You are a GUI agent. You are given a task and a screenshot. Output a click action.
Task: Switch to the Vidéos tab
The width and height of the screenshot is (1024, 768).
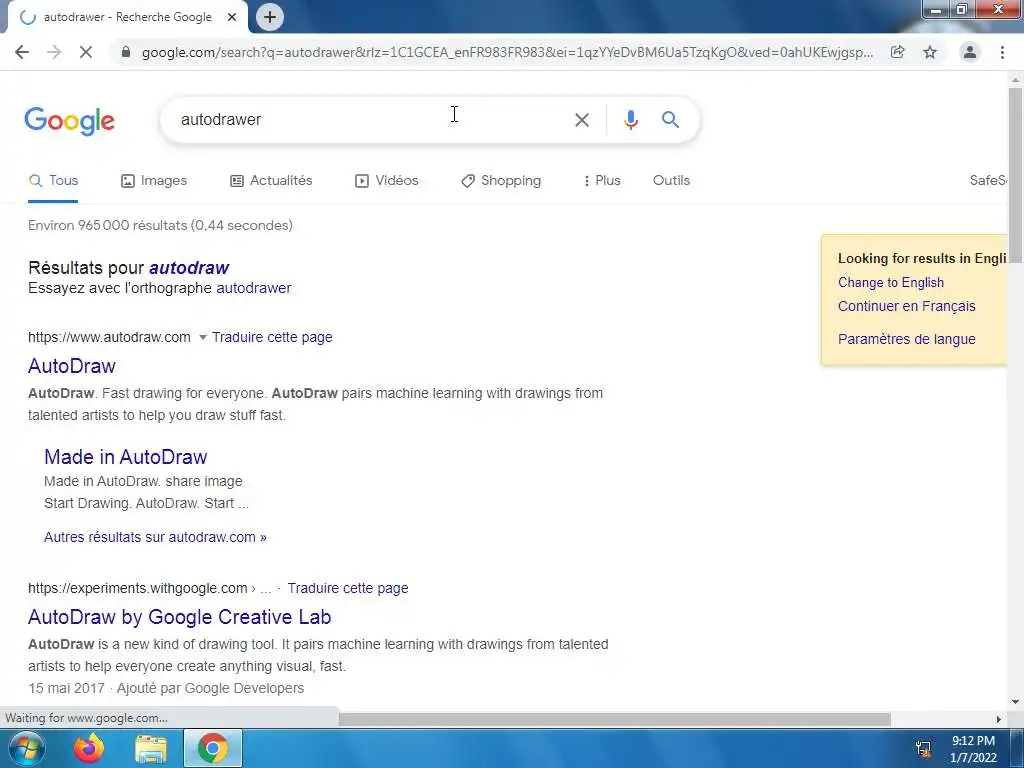click(x=387, y=181)
